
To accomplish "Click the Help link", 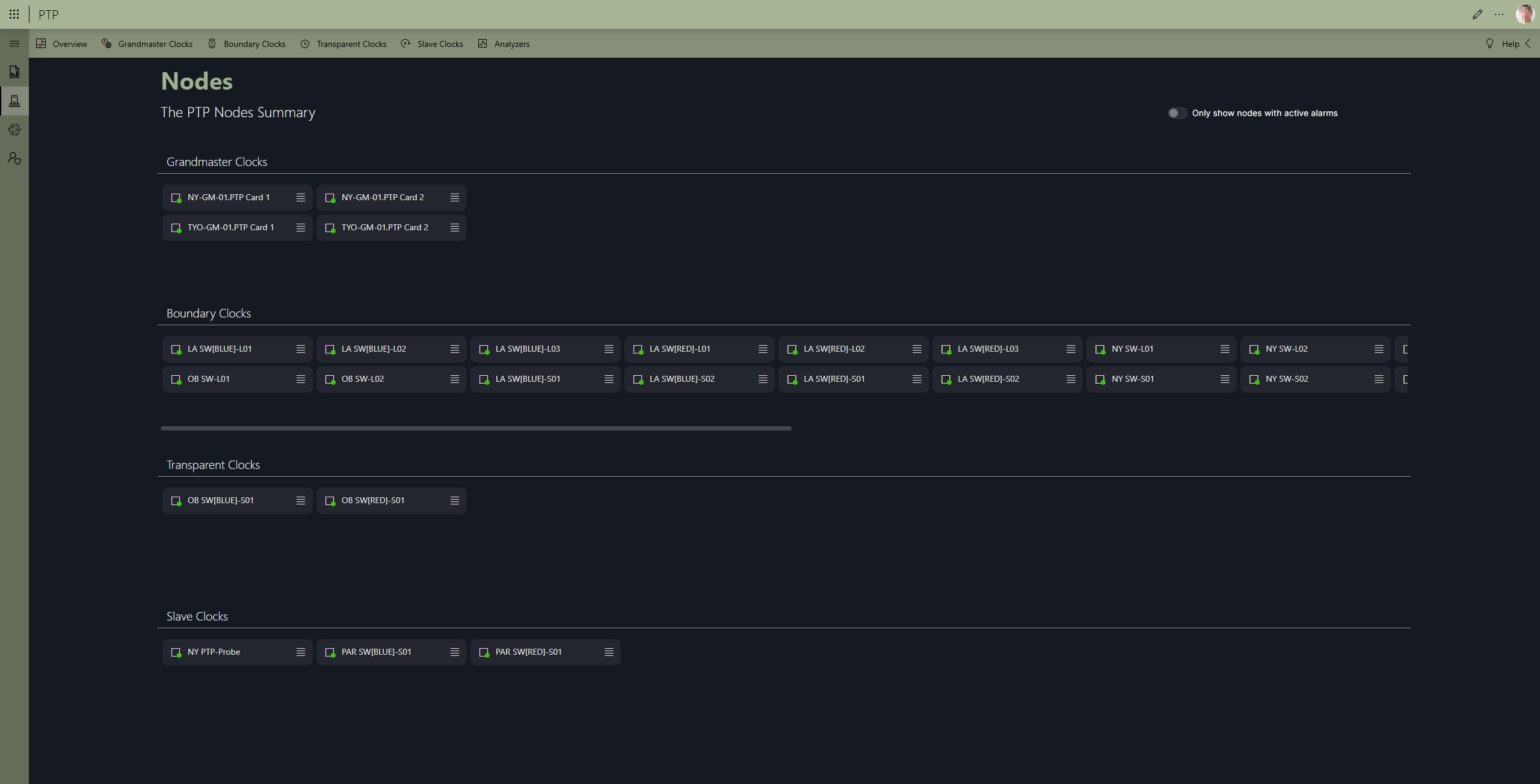I will tap(1509, 43).
